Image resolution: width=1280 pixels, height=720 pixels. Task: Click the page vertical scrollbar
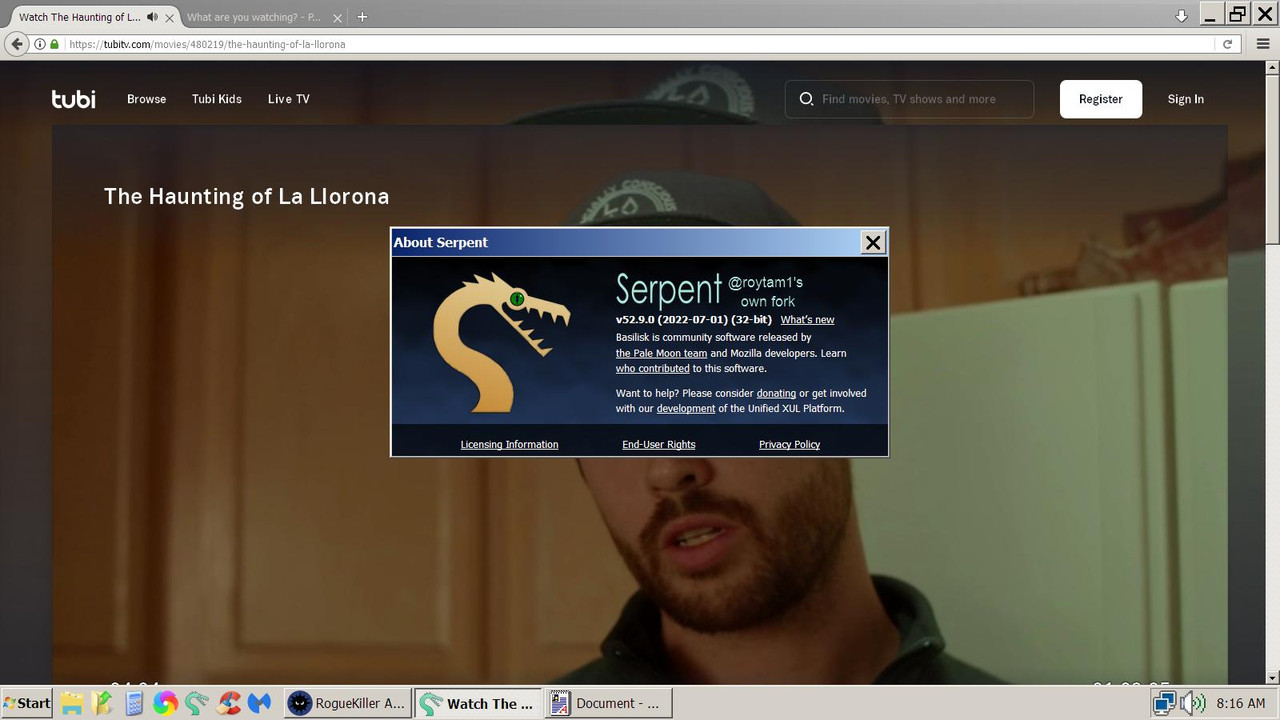click(x=1272, y=370)
